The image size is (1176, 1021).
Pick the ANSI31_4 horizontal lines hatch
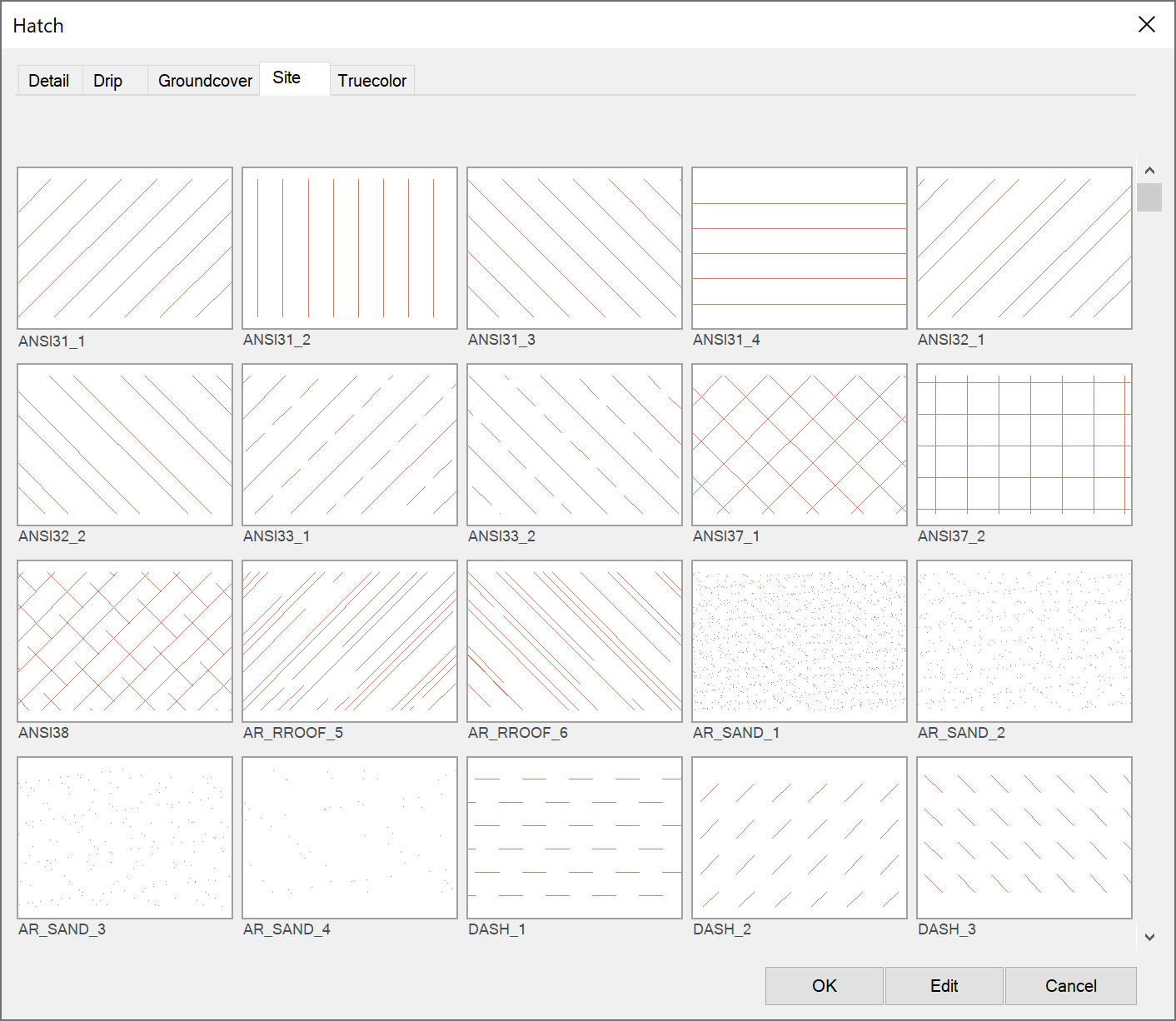pos(800,248)
